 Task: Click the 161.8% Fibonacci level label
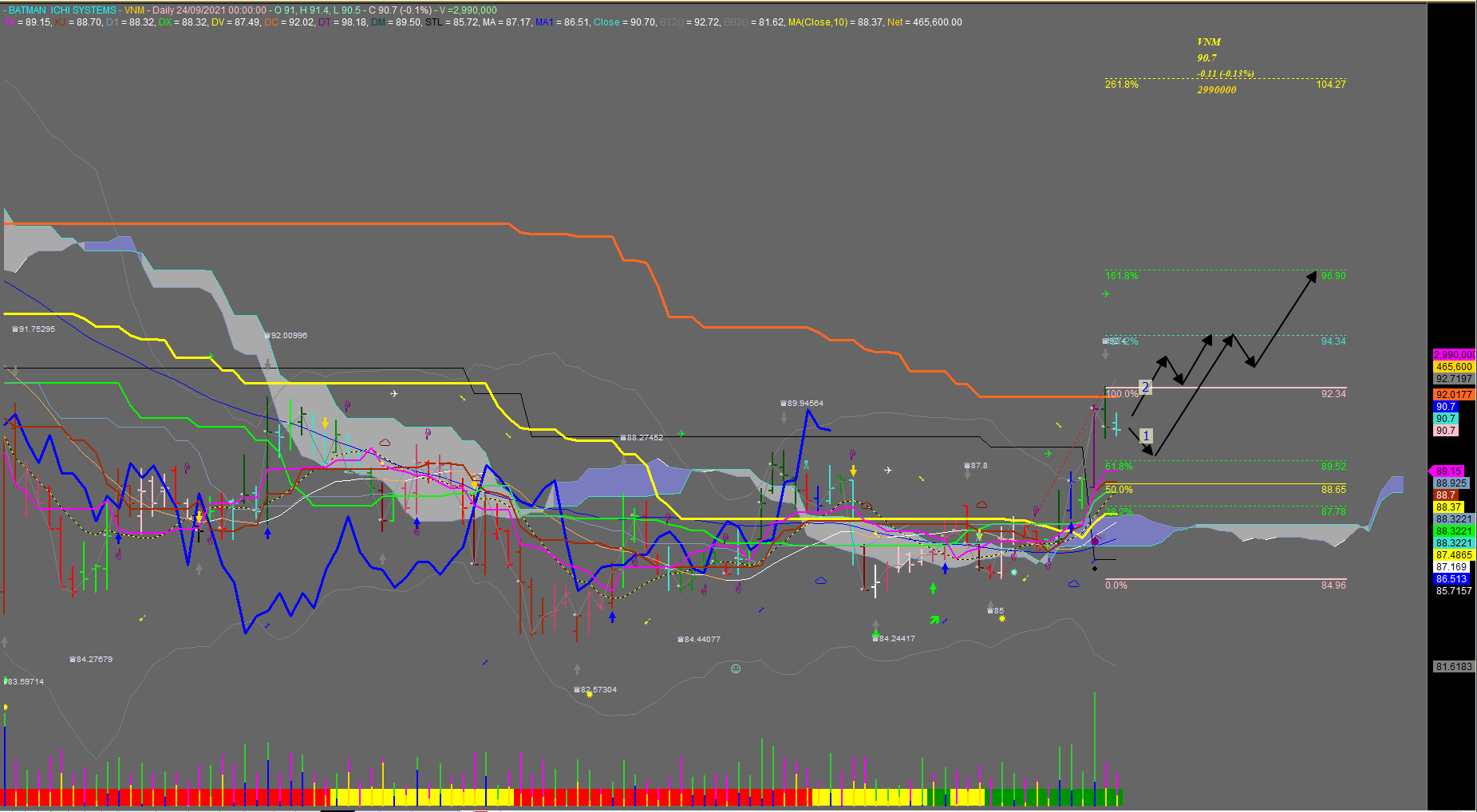[x=1122, y=275]
